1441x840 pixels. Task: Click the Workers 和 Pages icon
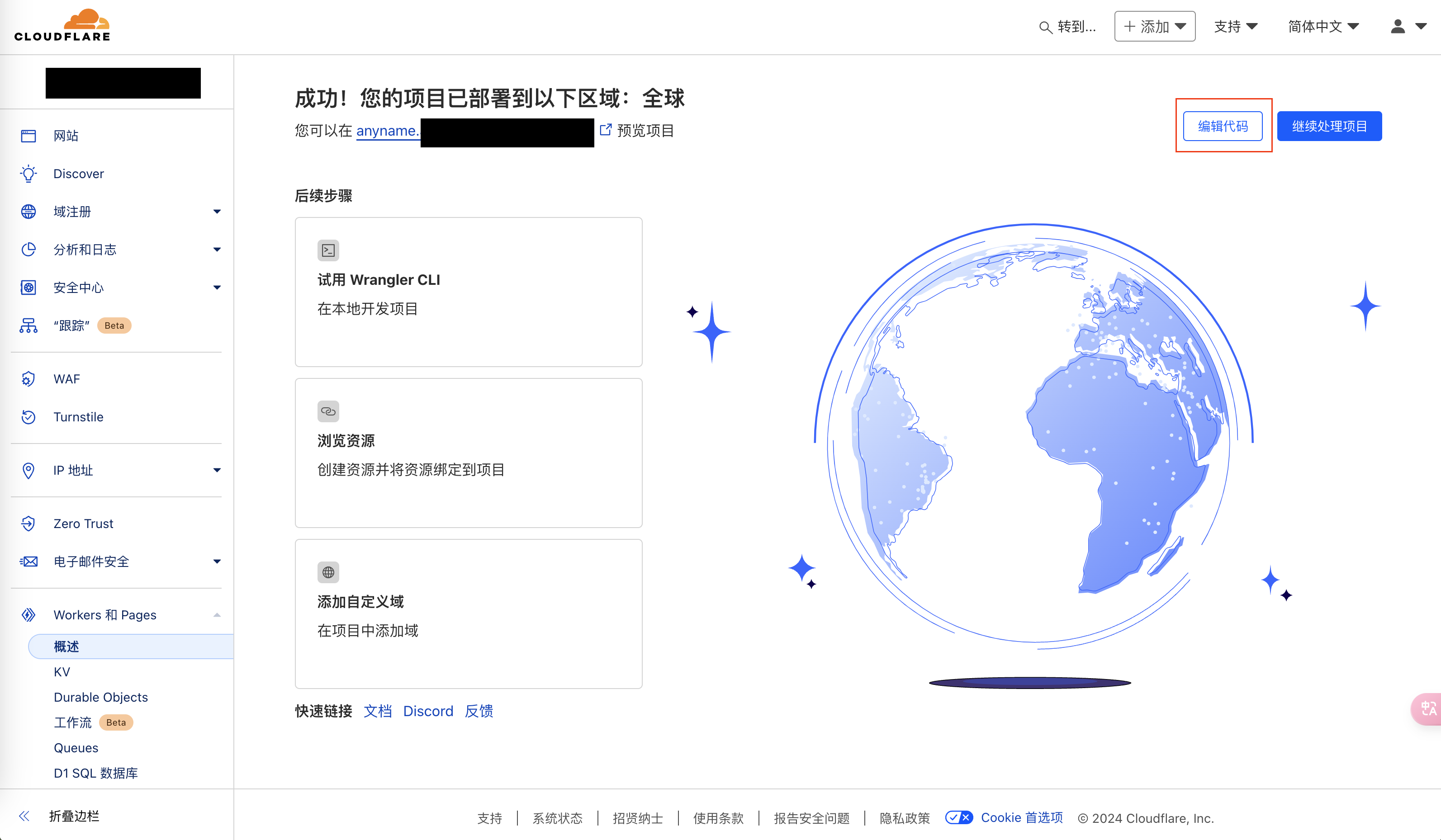pyautogui.click(x=28, y=615)
